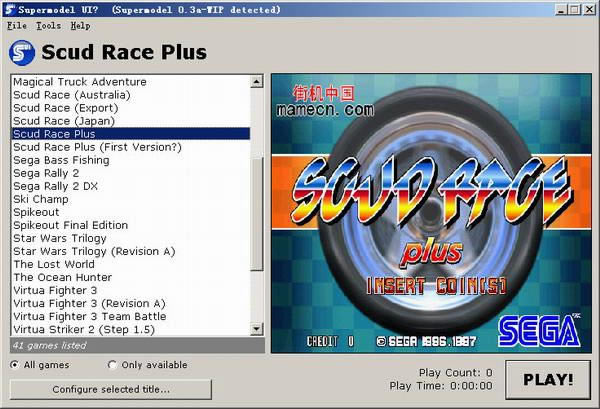600x409 pixels.
Task: Click the Scud Race Plus screenshot preview
Action: pos(427,213)
